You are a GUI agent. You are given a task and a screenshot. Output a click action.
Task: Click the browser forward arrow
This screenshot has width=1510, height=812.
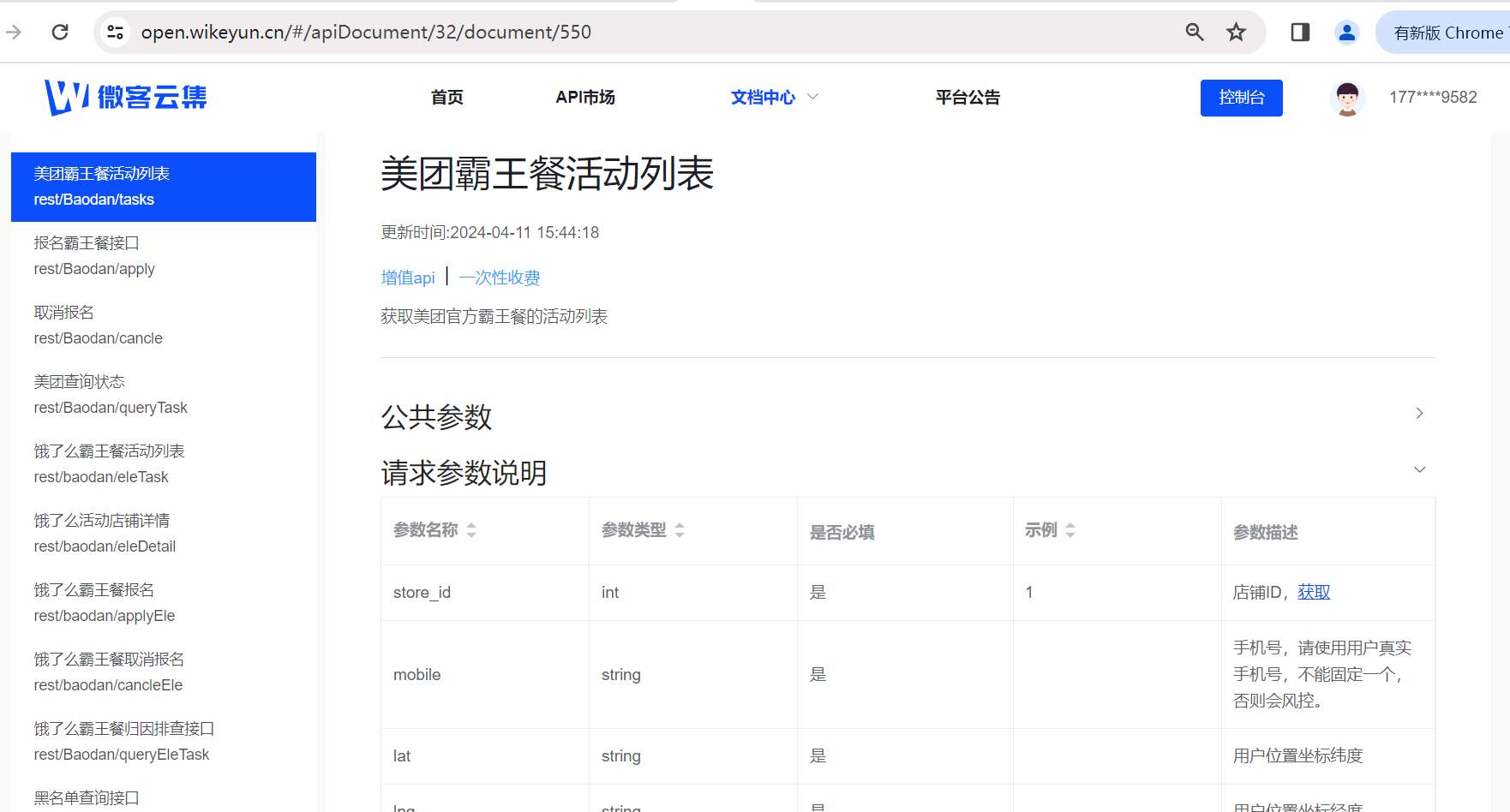[x=14, y=33]
